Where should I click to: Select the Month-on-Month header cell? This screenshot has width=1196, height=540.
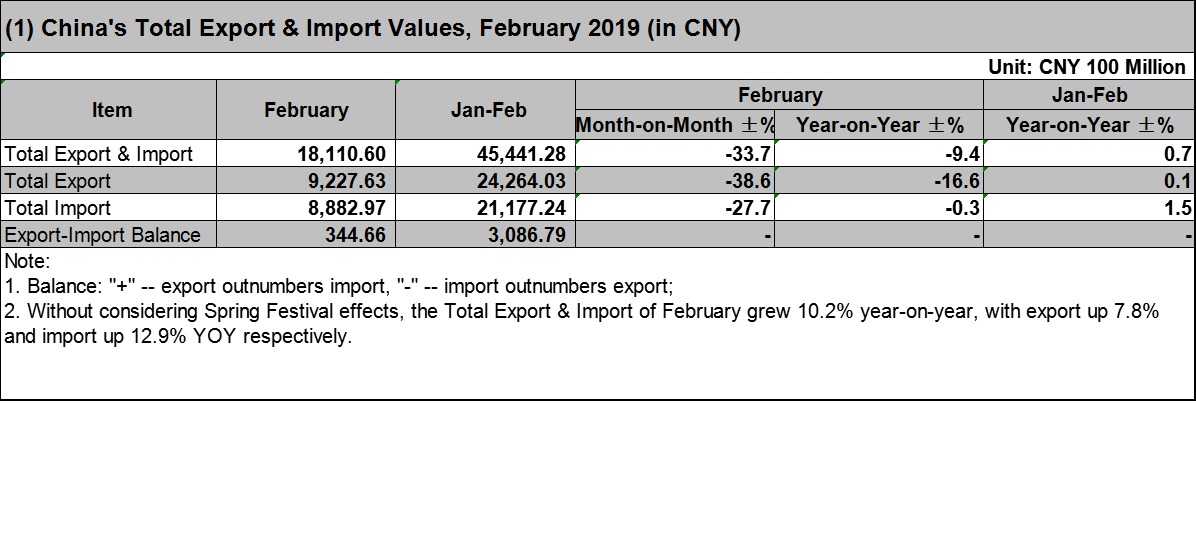coord(675,124)
